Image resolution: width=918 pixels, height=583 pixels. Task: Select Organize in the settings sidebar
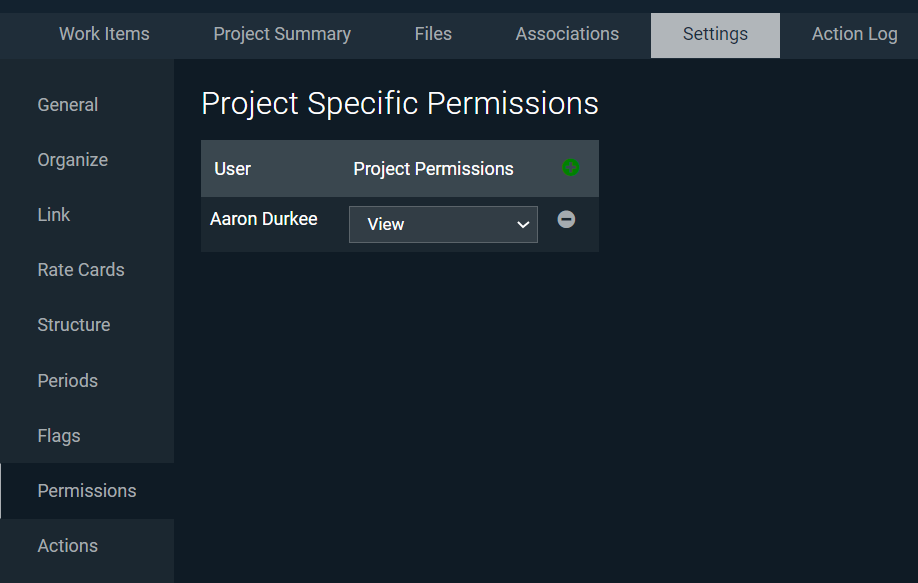72,160
